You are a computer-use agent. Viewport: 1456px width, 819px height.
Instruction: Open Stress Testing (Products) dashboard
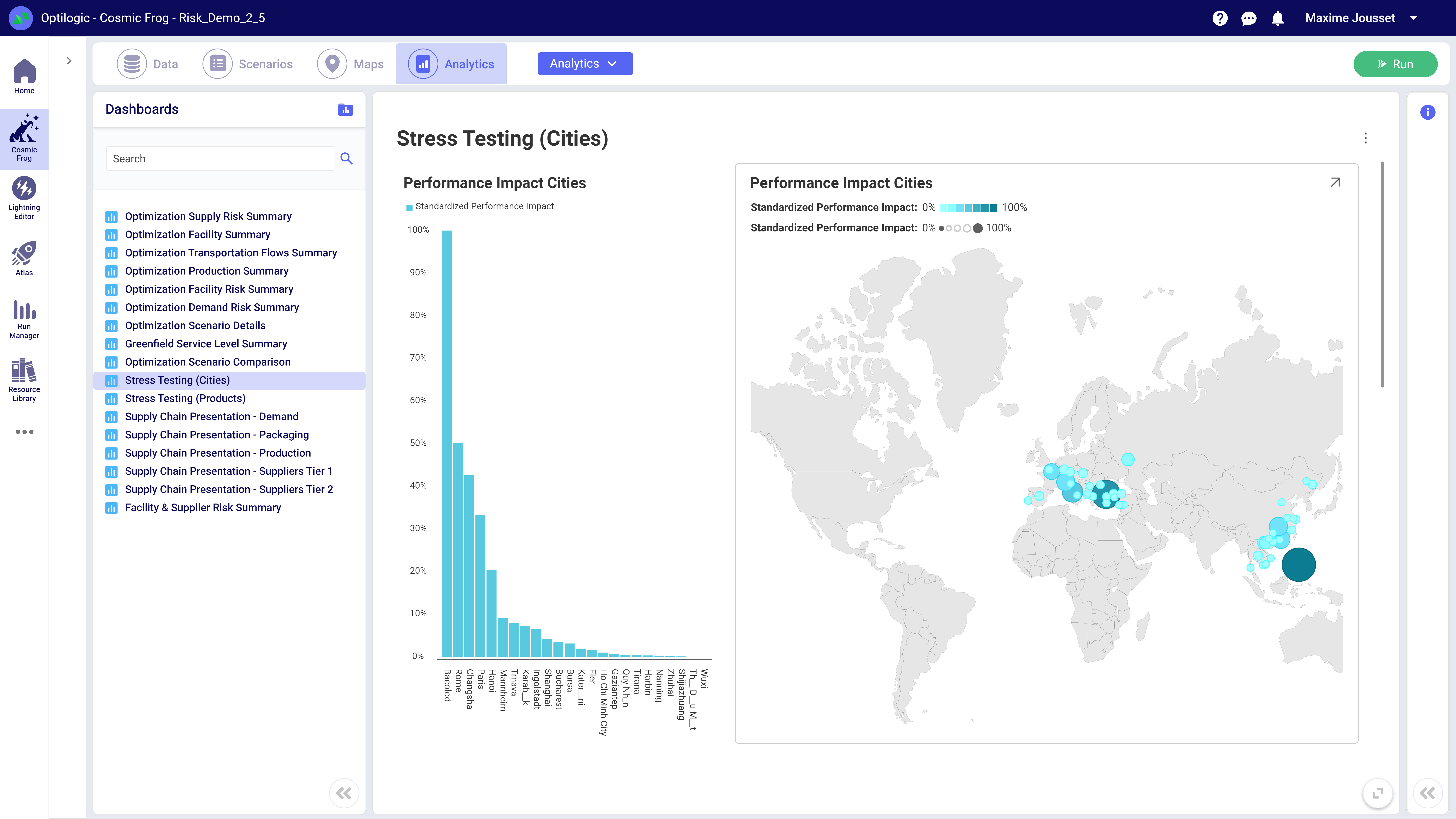pyautogui.click(x=185, y=399)
